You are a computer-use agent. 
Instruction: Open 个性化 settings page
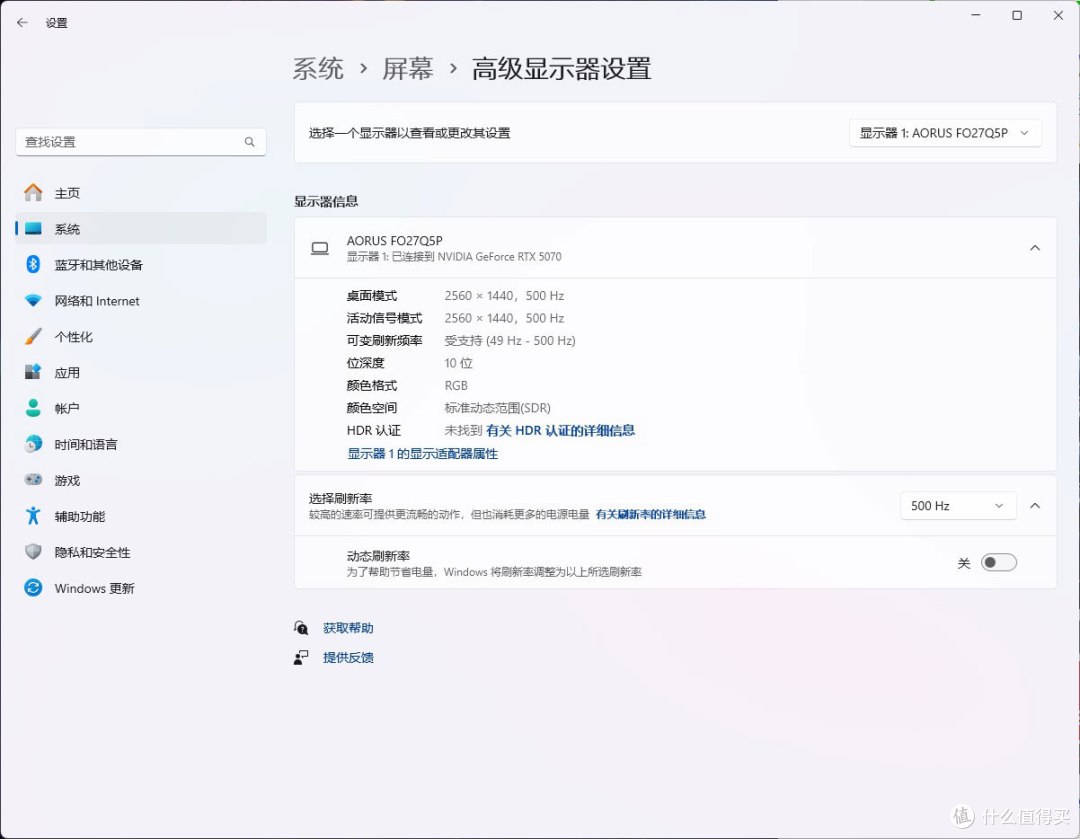point(141,337)
